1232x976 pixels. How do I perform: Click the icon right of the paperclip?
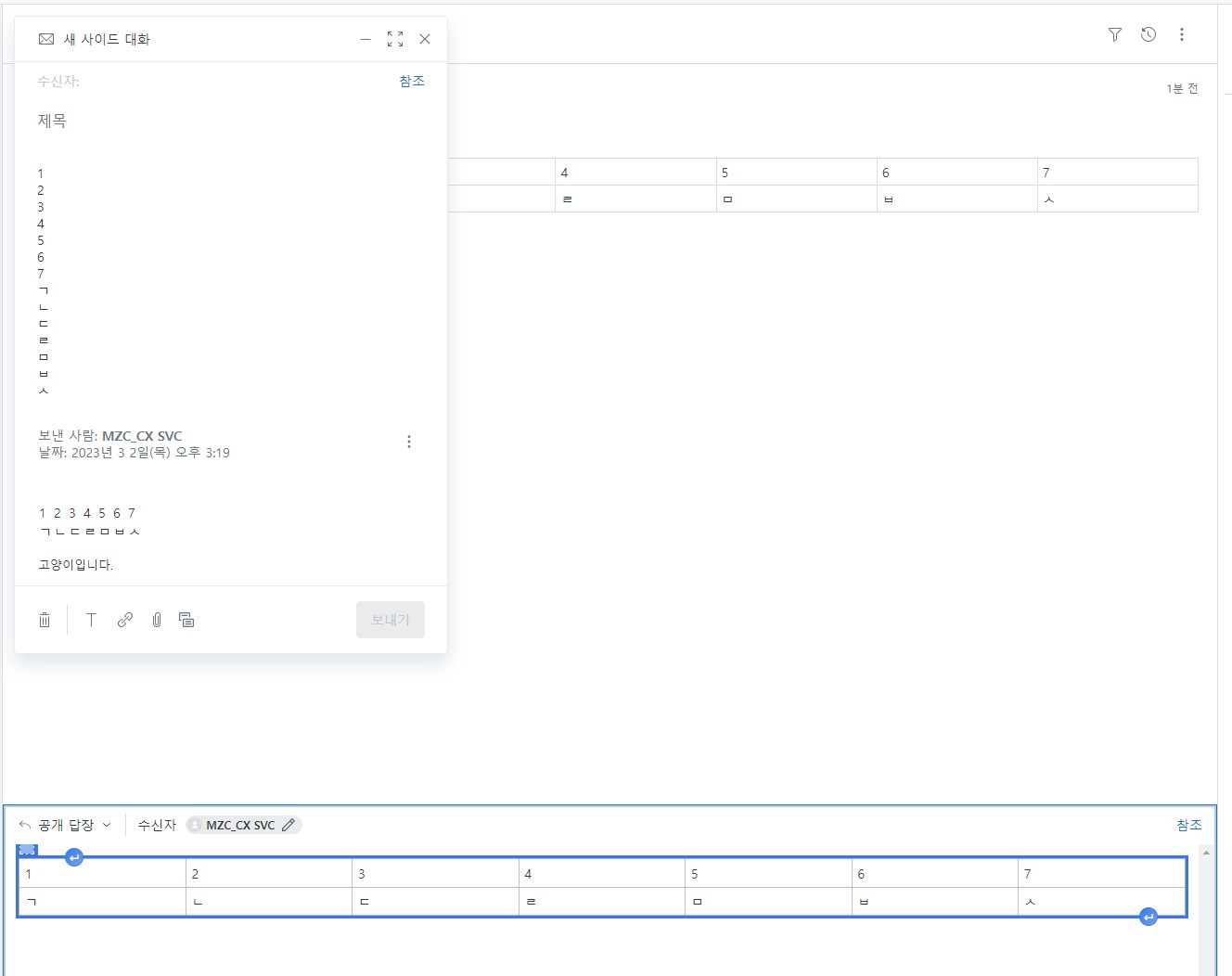186,620
